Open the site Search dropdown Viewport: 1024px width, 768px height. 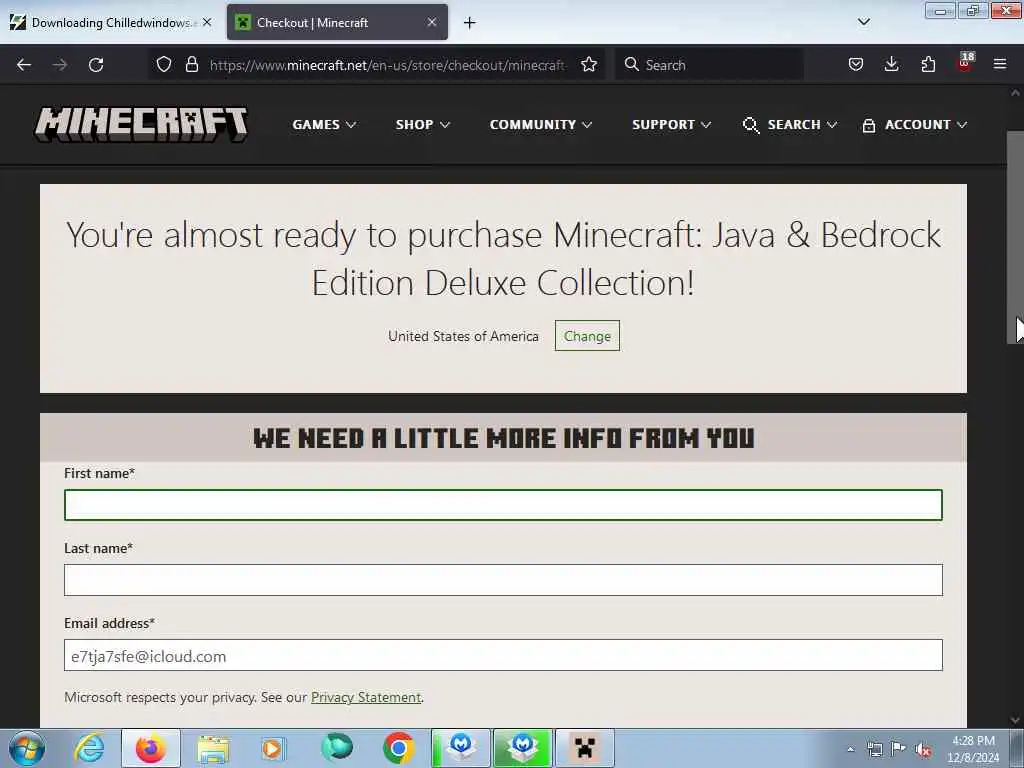790,125
